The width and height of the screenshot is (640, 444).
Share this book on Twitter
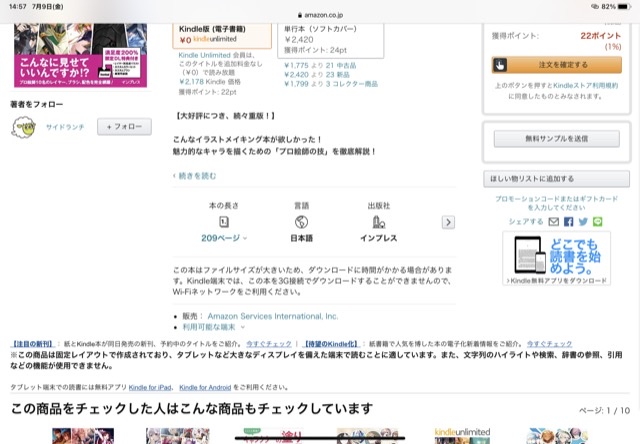pos(583,222)
